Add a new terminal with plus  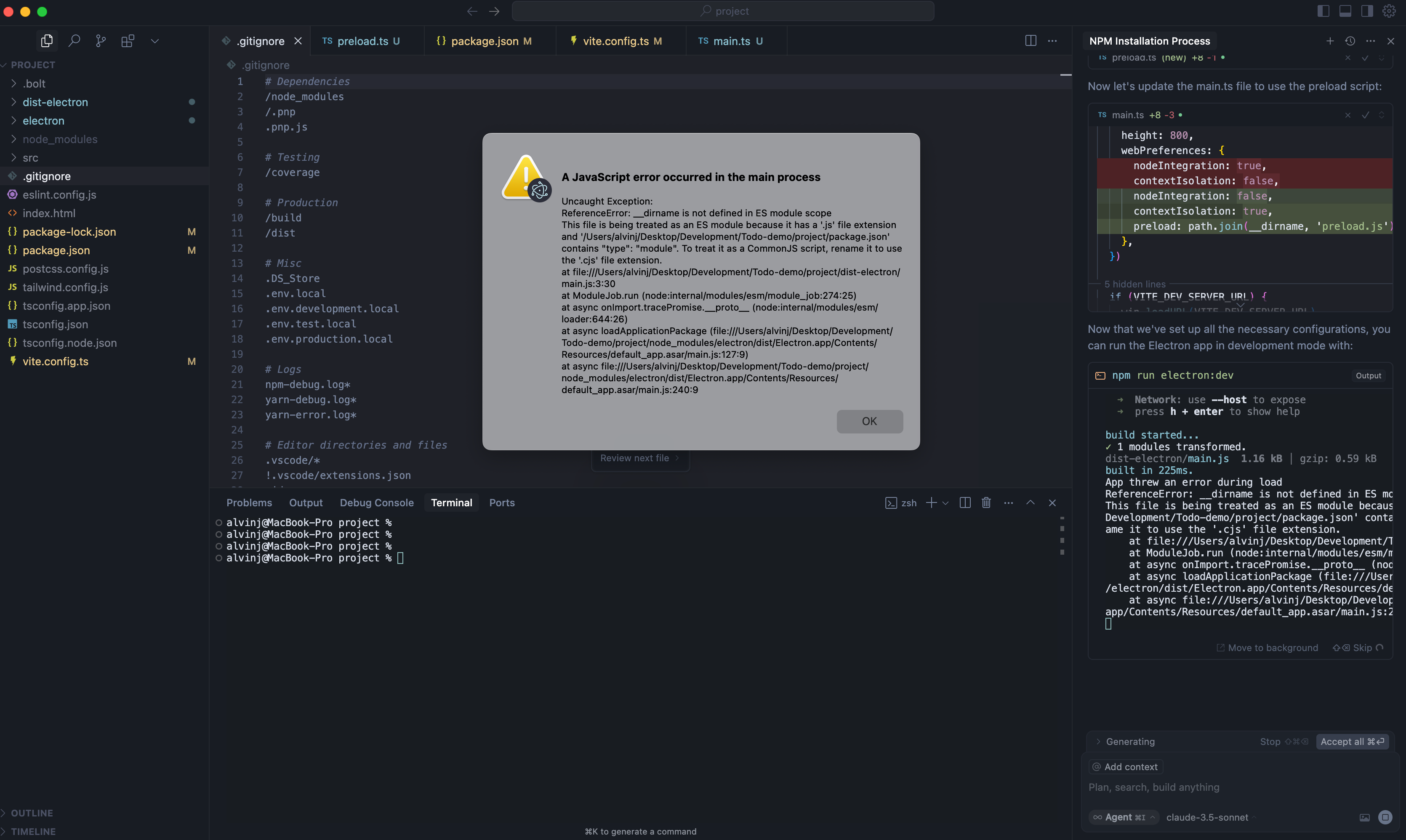pyautogui.click(x=931, y=502)
